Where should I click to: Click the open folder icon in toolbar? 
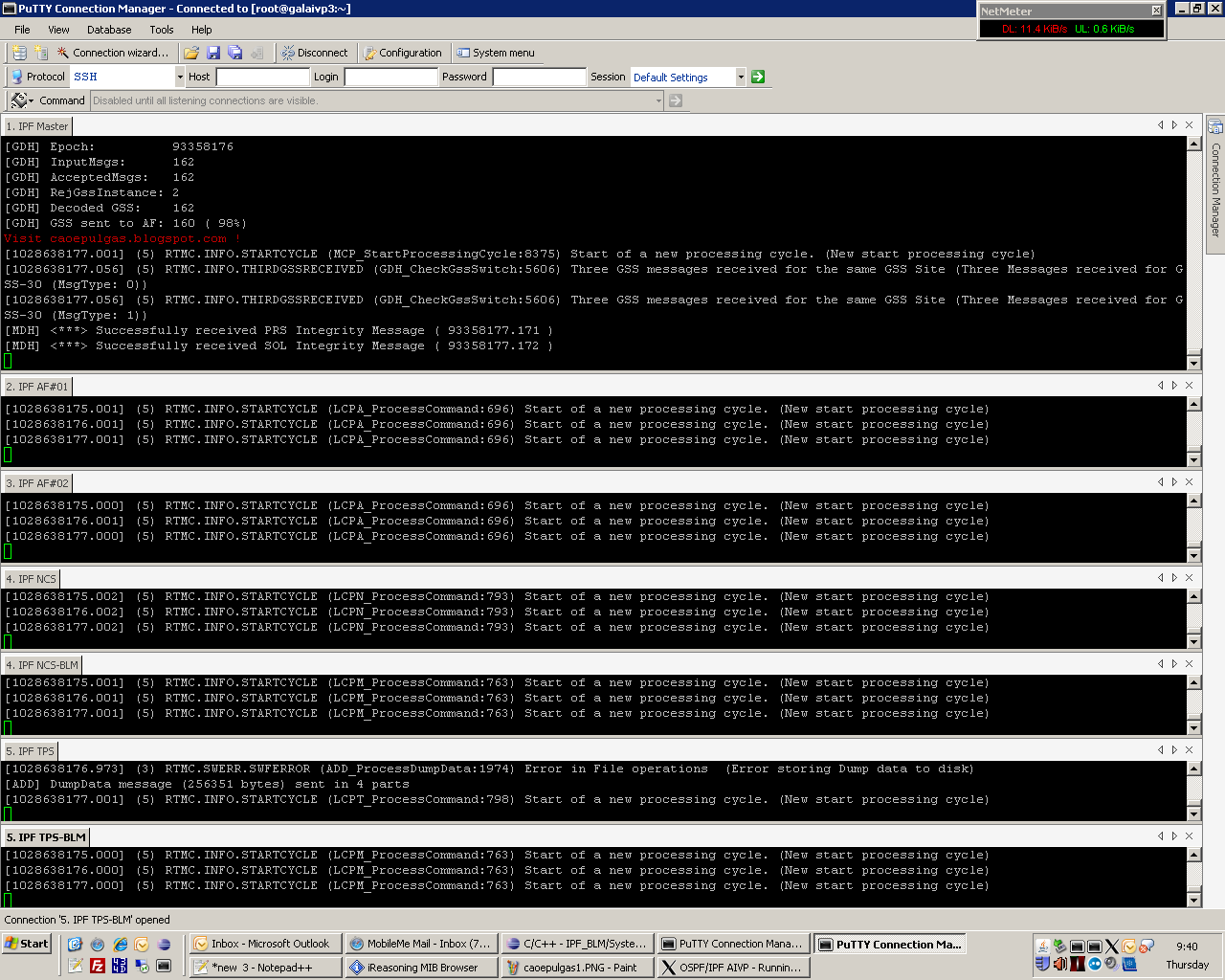pyautogui.click(x=191, y=53)
